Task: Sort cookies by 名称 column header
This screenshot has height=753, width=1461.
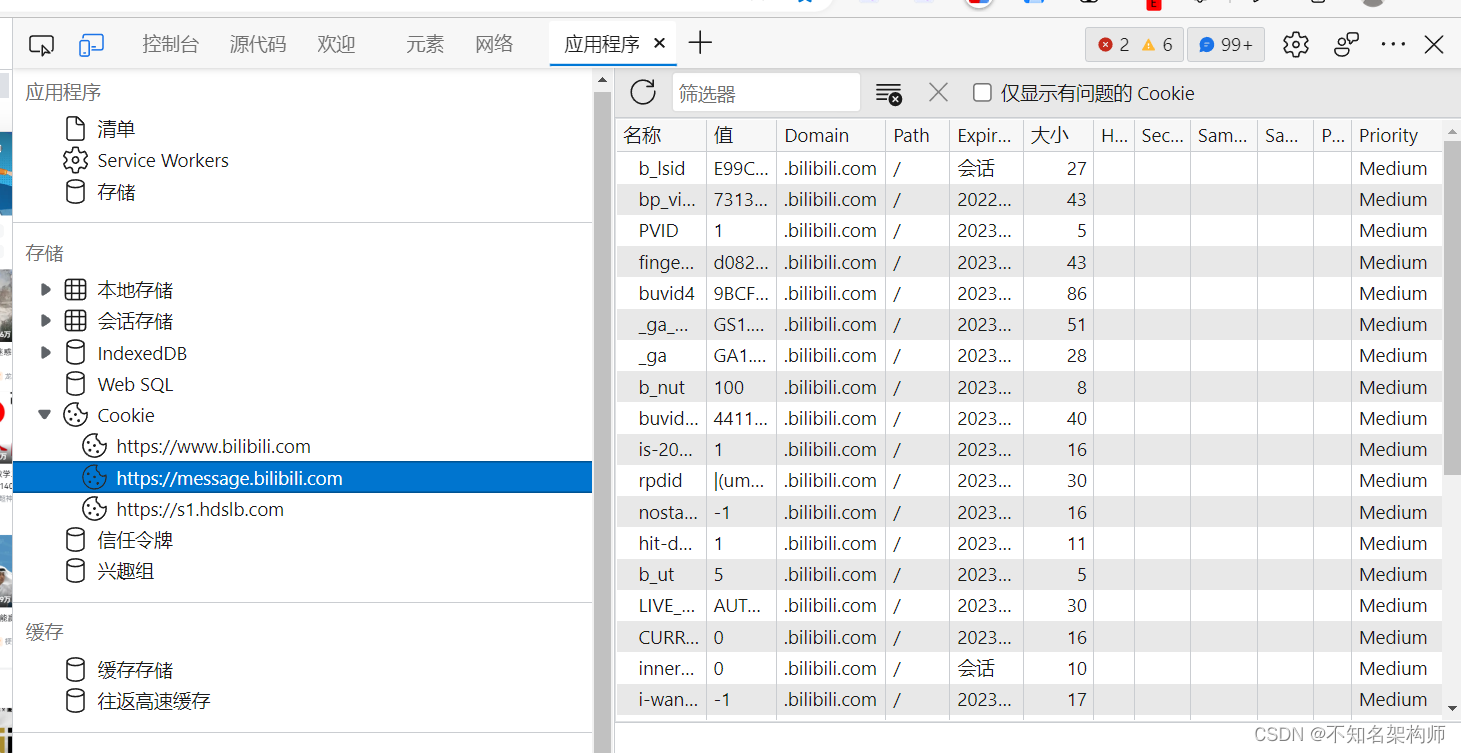Action: coord(661,135)
